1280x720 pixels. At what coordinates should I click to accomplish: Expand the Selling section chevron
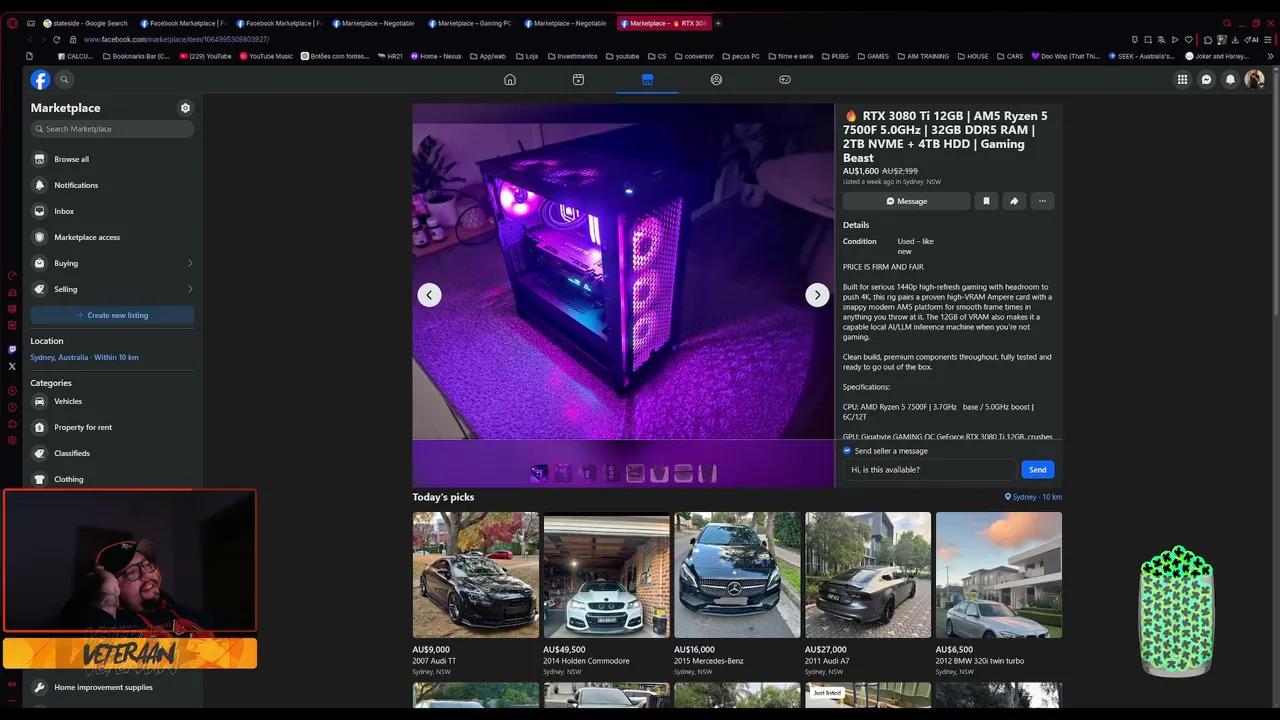(190, 289)
